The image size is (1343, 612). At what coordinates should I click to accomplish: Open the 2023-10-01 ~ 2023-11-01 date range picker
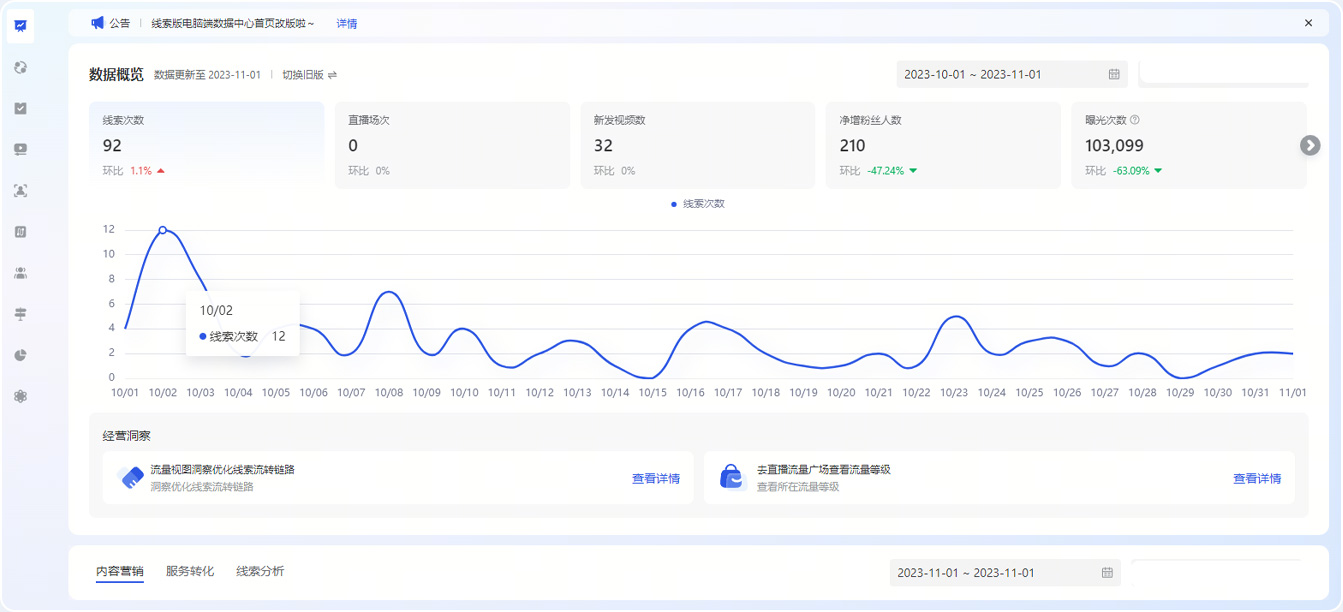point(1011,74)
